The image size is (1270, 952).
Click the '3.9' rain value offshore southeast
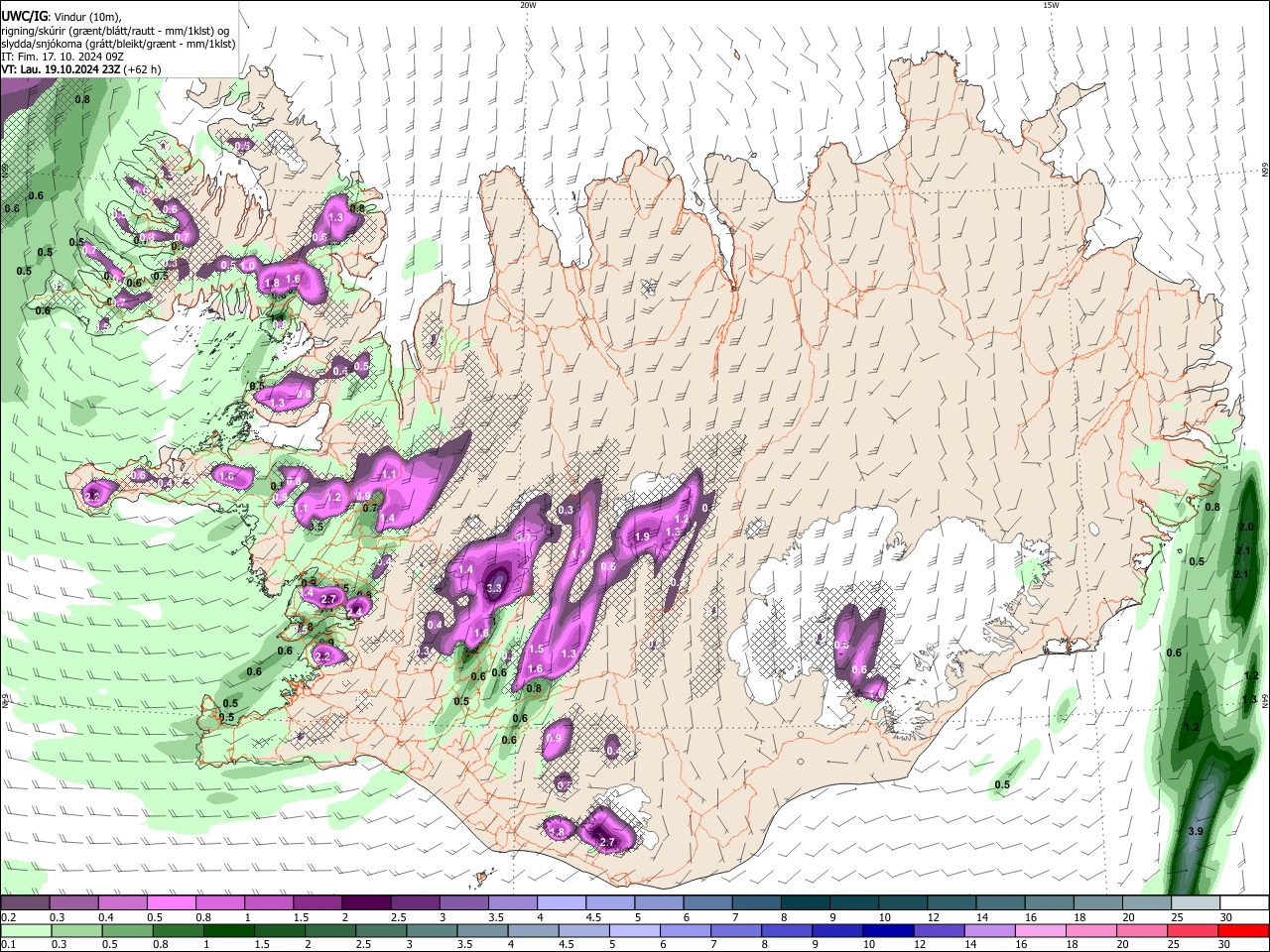[x=1196, y=831]
